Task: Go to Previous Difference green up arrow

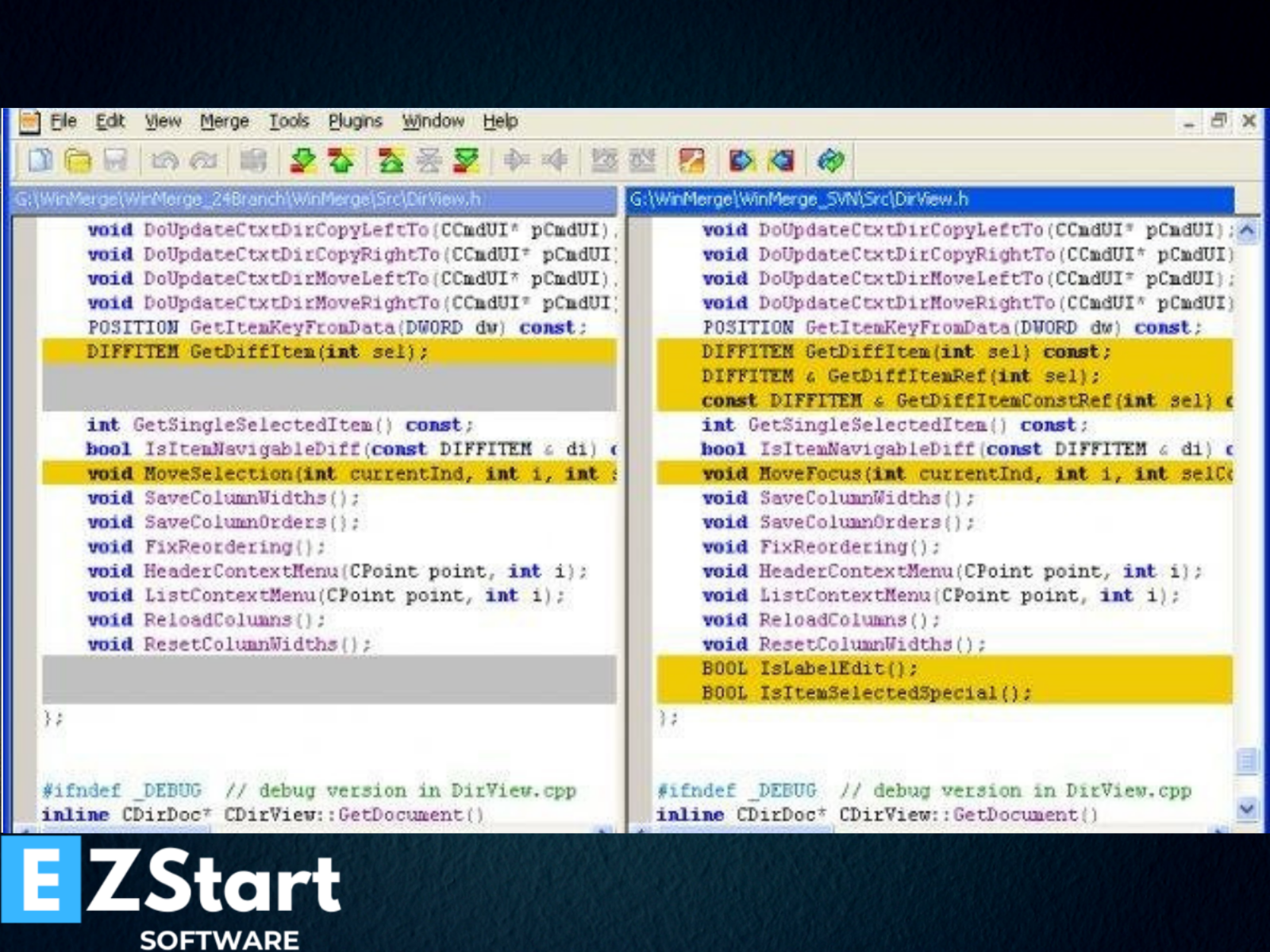Action: [341, 161]
